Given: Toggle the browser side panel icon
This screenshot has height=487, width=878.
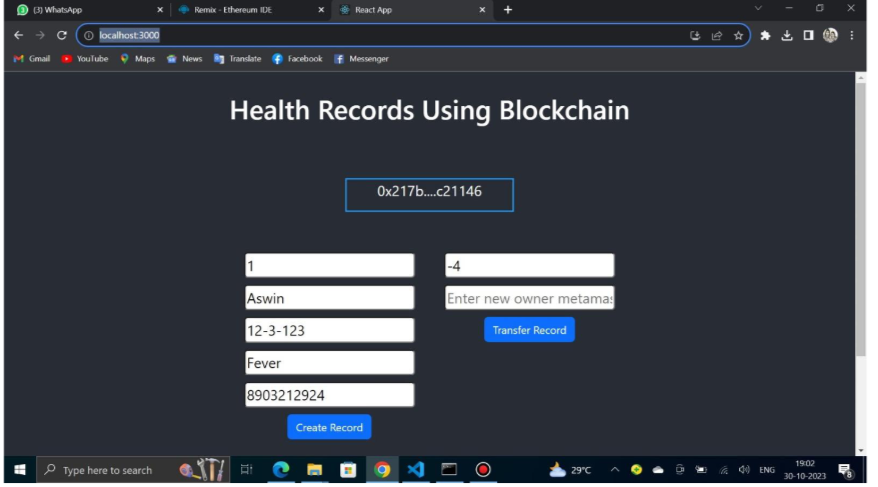Looking at the screenshot, I should coord(808,35).
